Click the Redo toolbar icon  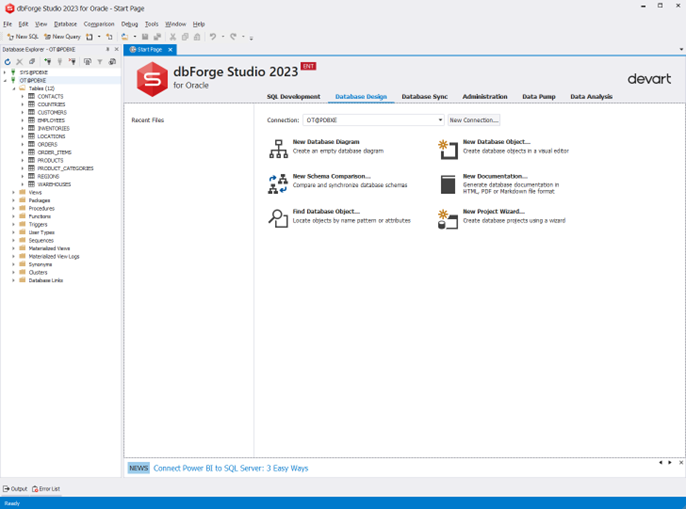[x=233, y=37]
